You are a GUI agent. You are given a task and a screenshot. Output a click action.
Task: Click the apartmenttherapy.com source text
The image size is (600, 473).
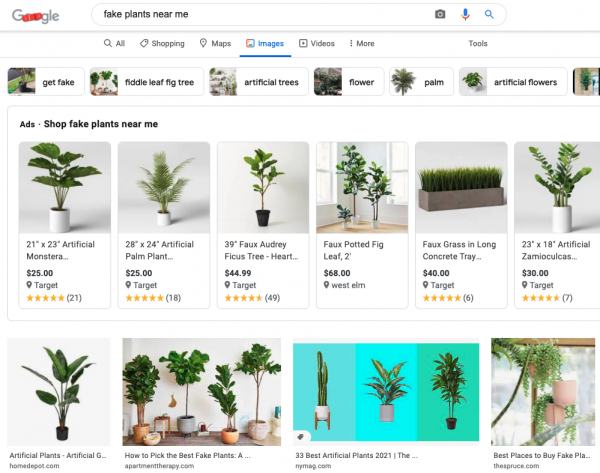click(159, 466)
